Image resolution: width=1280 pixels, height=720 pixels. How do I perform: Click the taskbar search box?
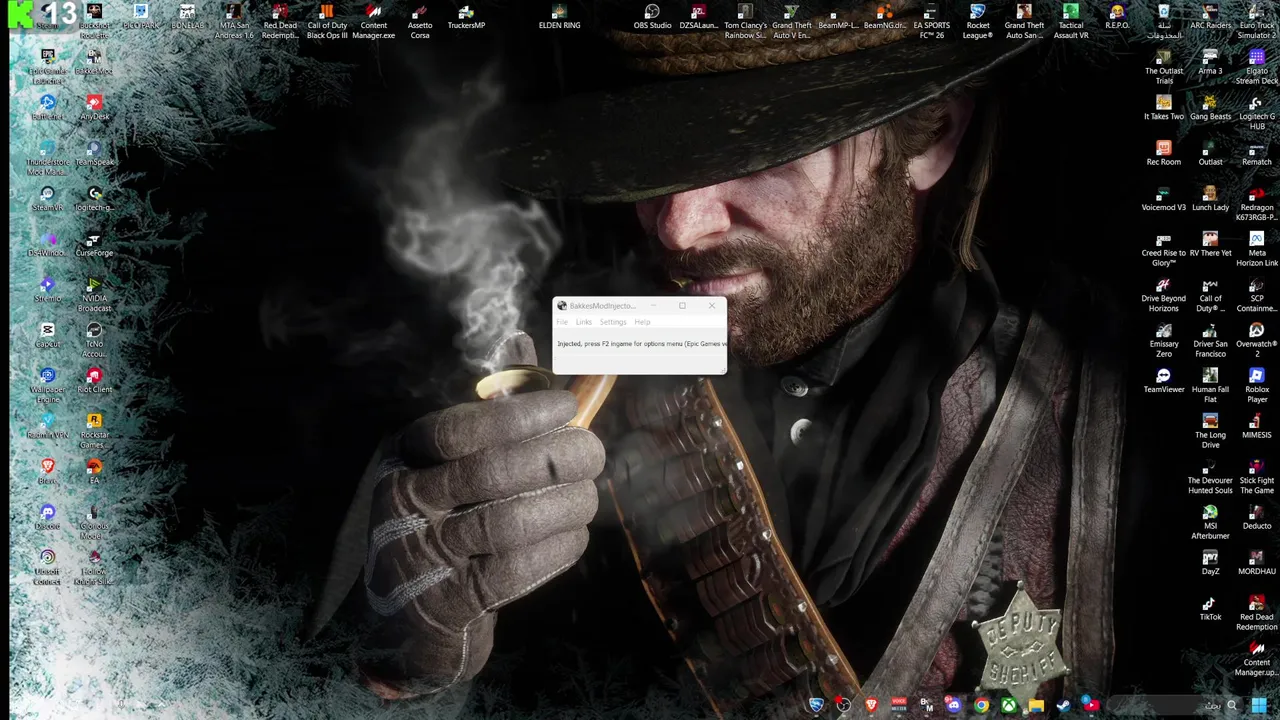click(x=1175, y=706)
